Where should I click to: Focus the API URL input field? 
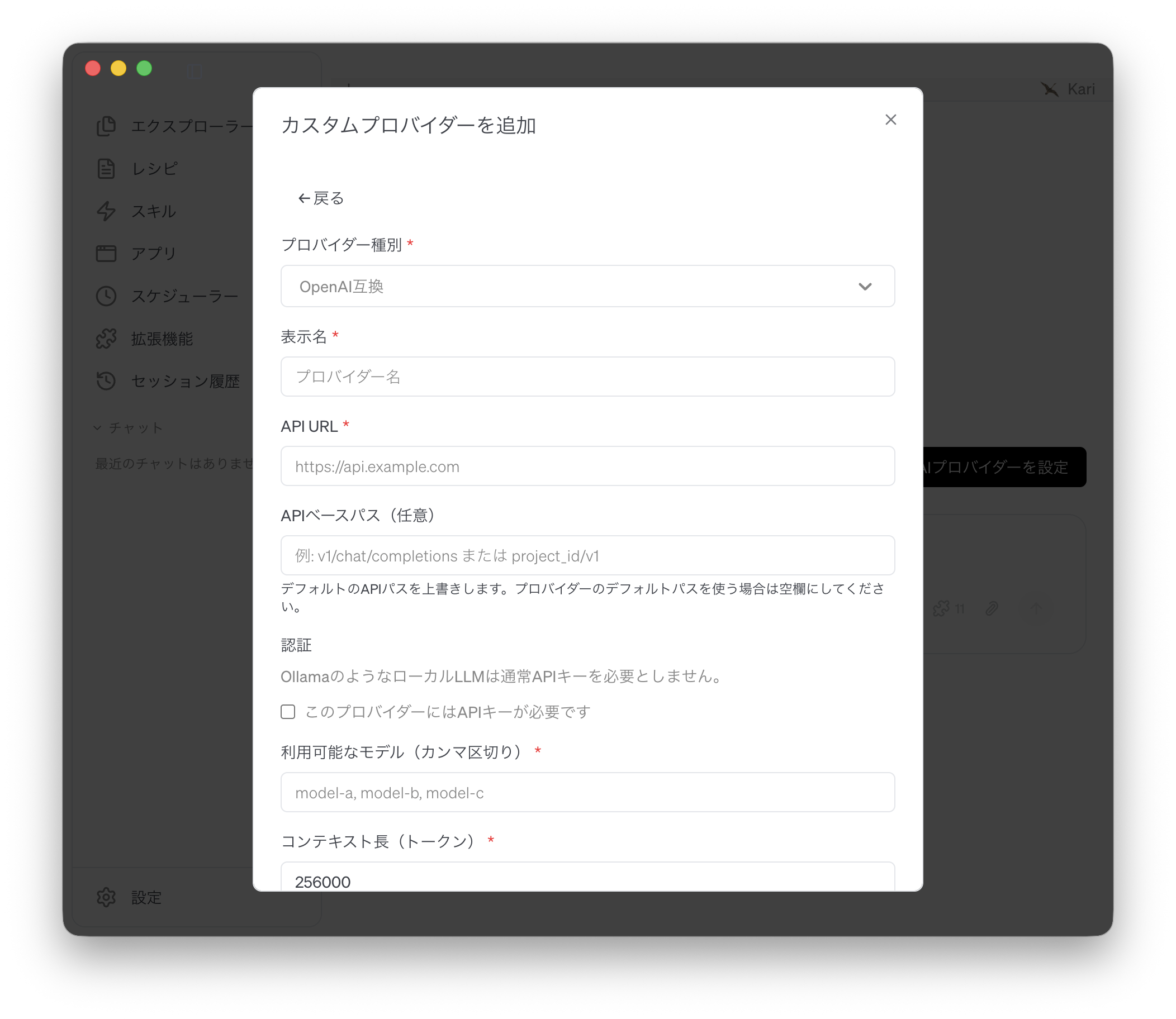[x=587, y=466]
